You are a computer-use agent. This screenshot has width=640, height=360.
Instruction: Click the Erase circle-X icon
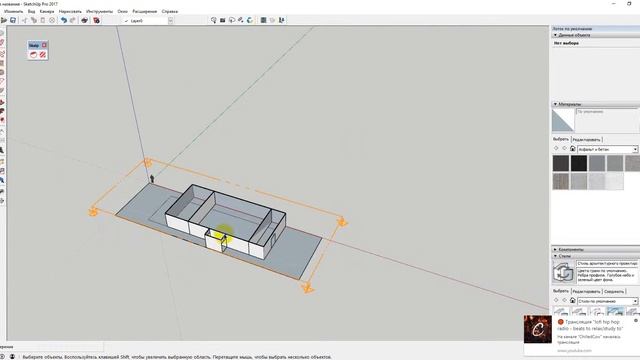pyautogui.click(x=52, y=20)
